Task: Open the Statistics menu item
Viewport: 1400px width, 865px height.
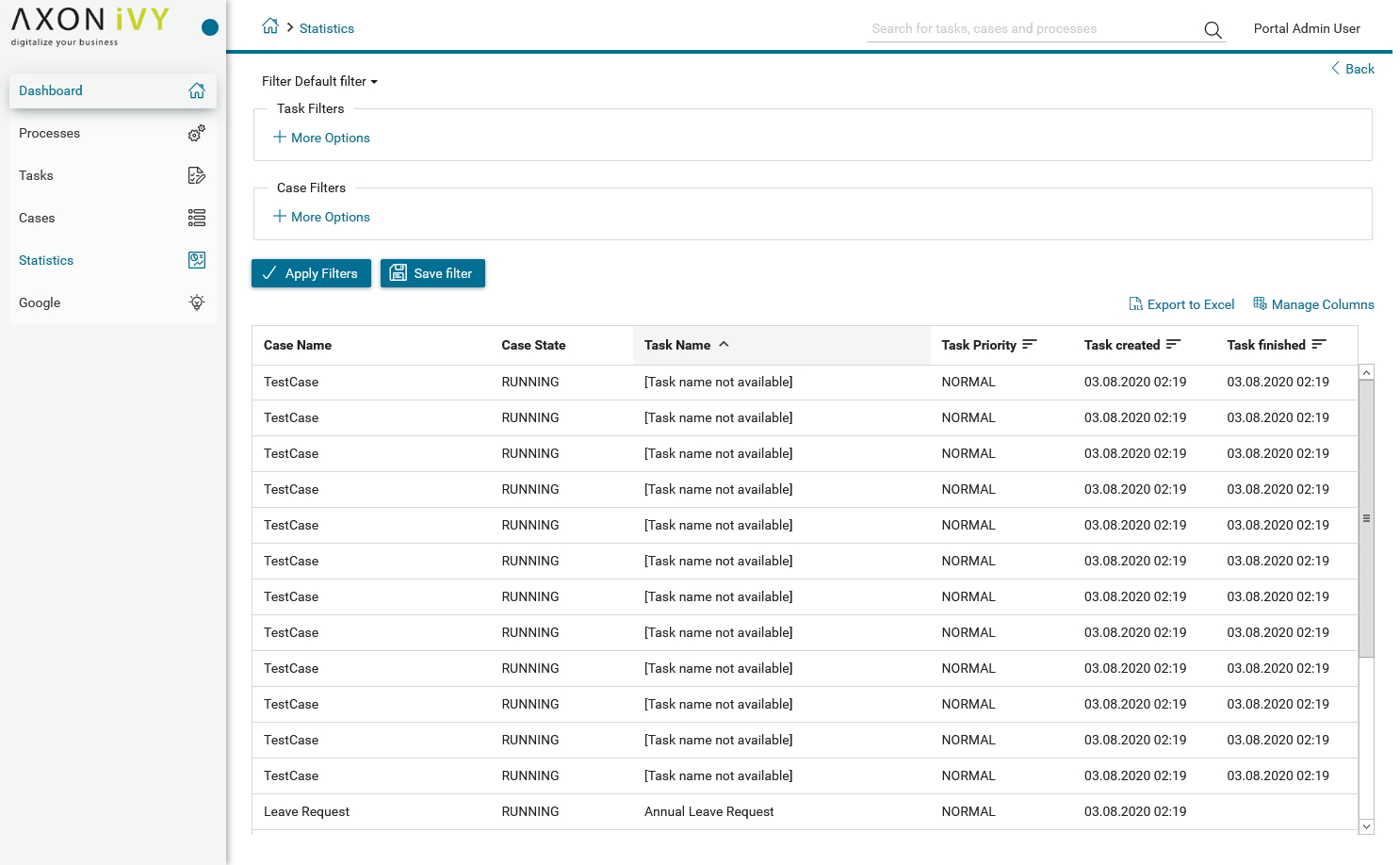Action: pyautogui.click(x=113, y=260)
